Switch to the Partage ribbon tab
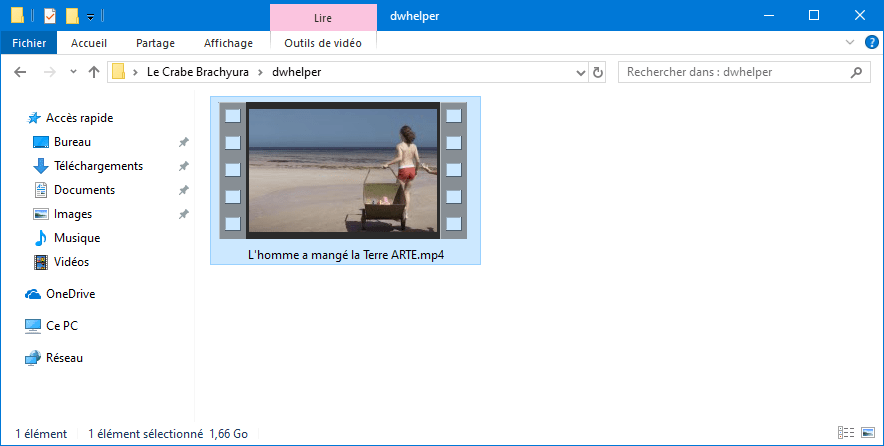The image size is (884, 446). click(x=155, y=43)
